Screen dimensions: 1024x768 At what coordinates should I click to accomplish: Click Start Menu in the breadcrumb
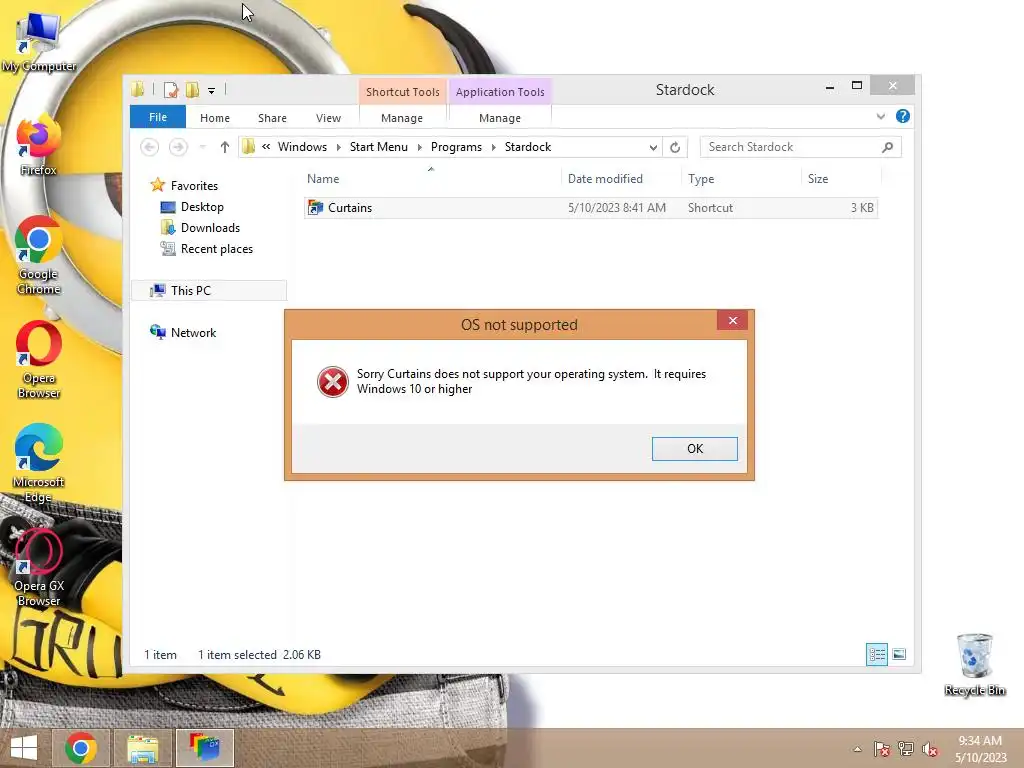(x=379, y=147)
